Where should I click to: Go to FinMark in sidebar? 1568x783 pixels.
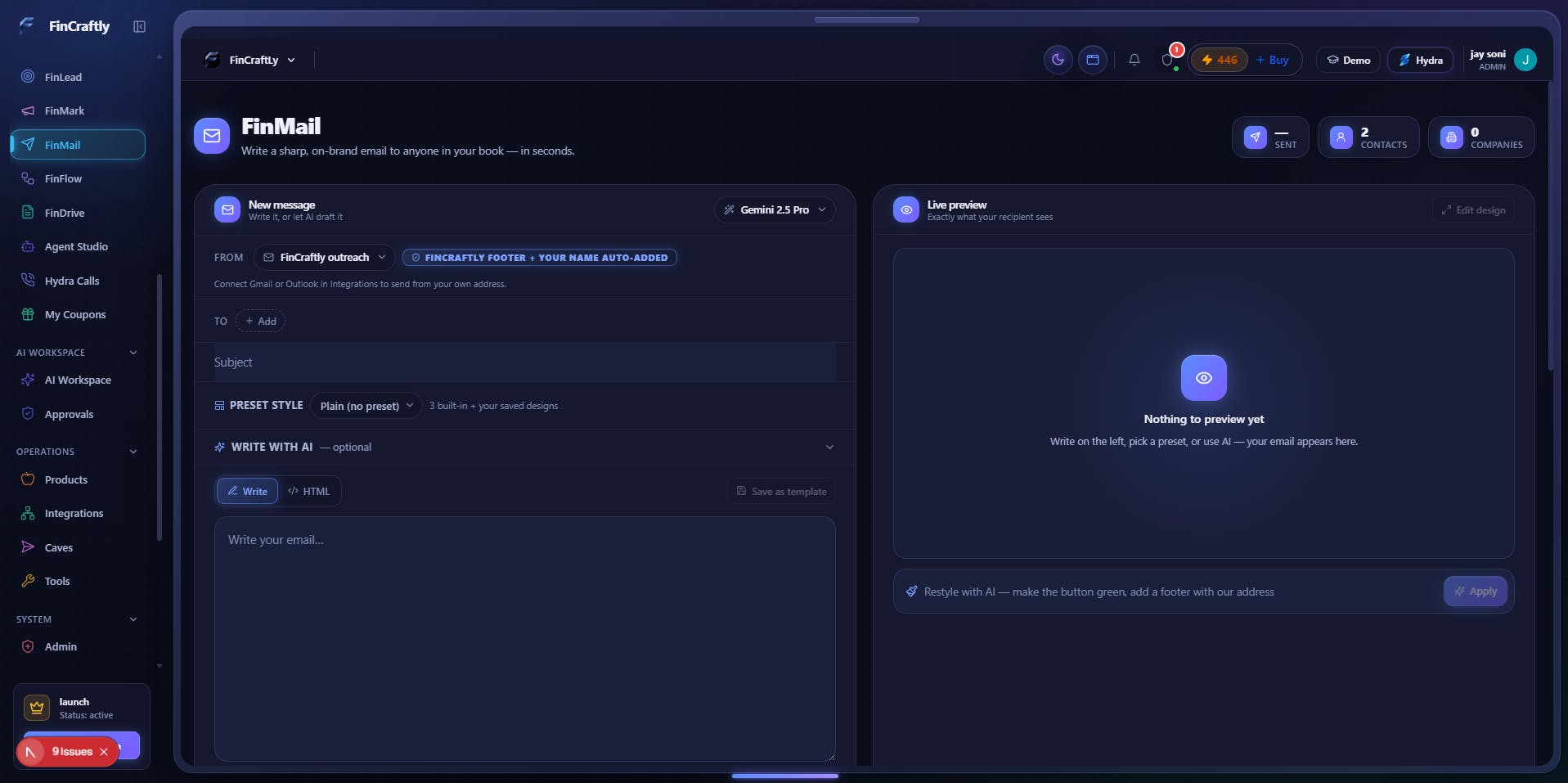(x=78, y=110)
